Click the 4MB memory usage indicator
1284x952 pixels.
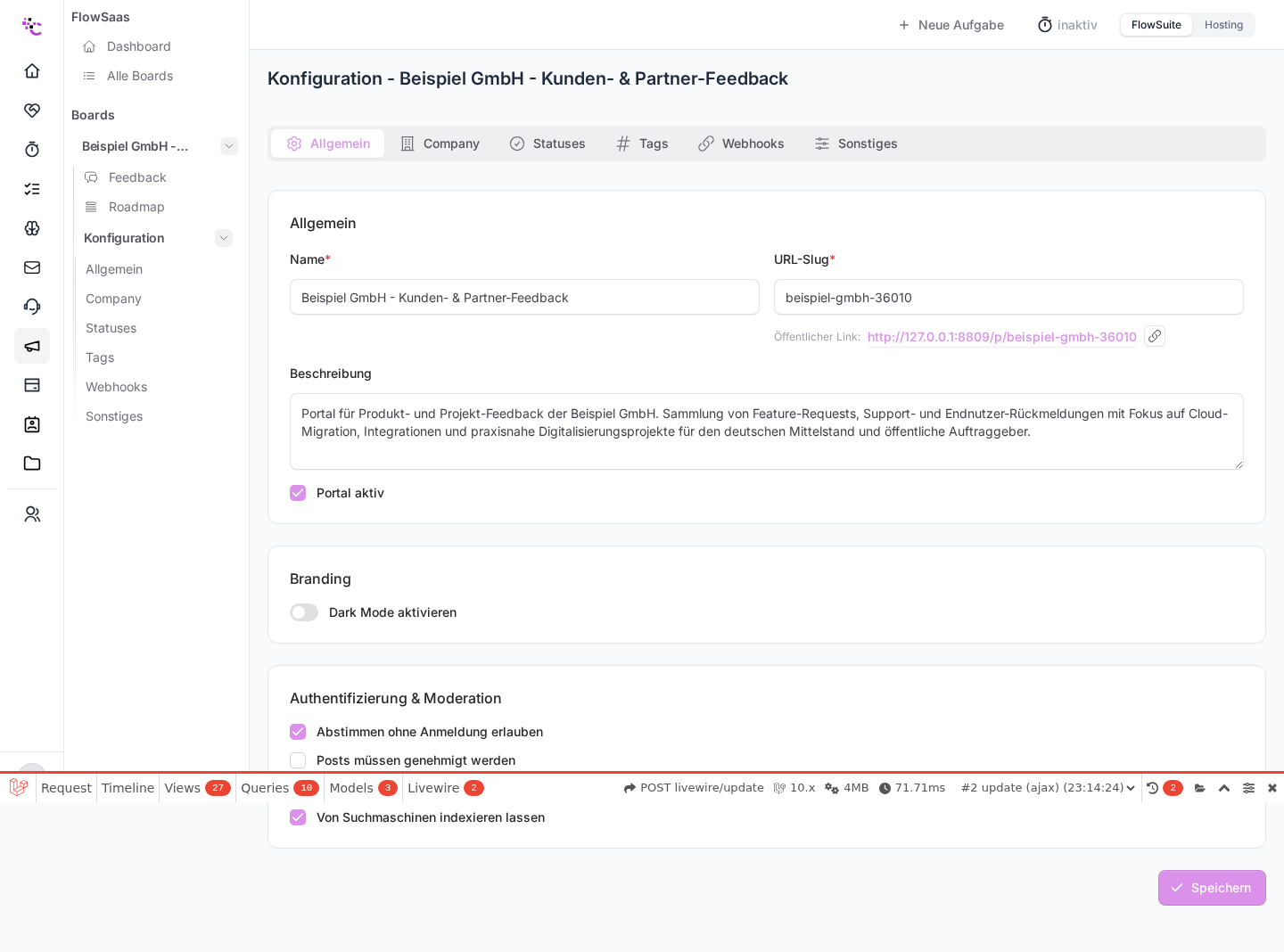point(847,788)
